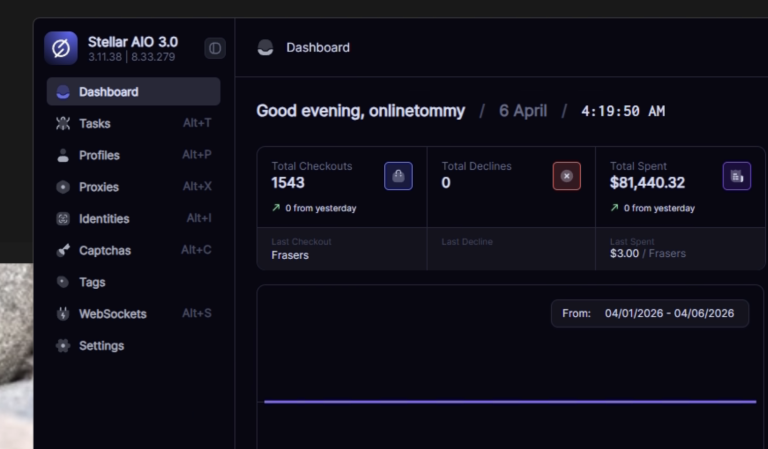Click 0 from yesterday under Total Checkouts
The width and height of the screenshot is (768, 449).
[x=320, y=208]
